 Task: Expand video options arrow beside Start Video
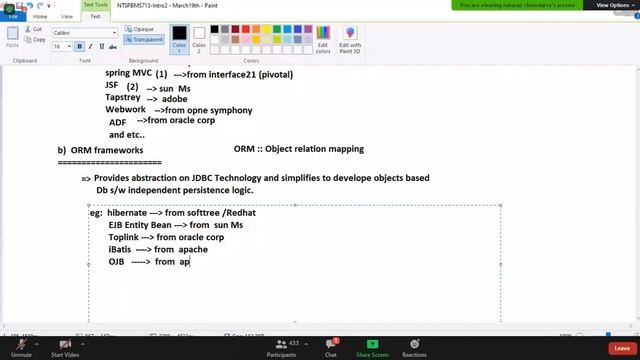pyautogui.click(x=83, y=344)
